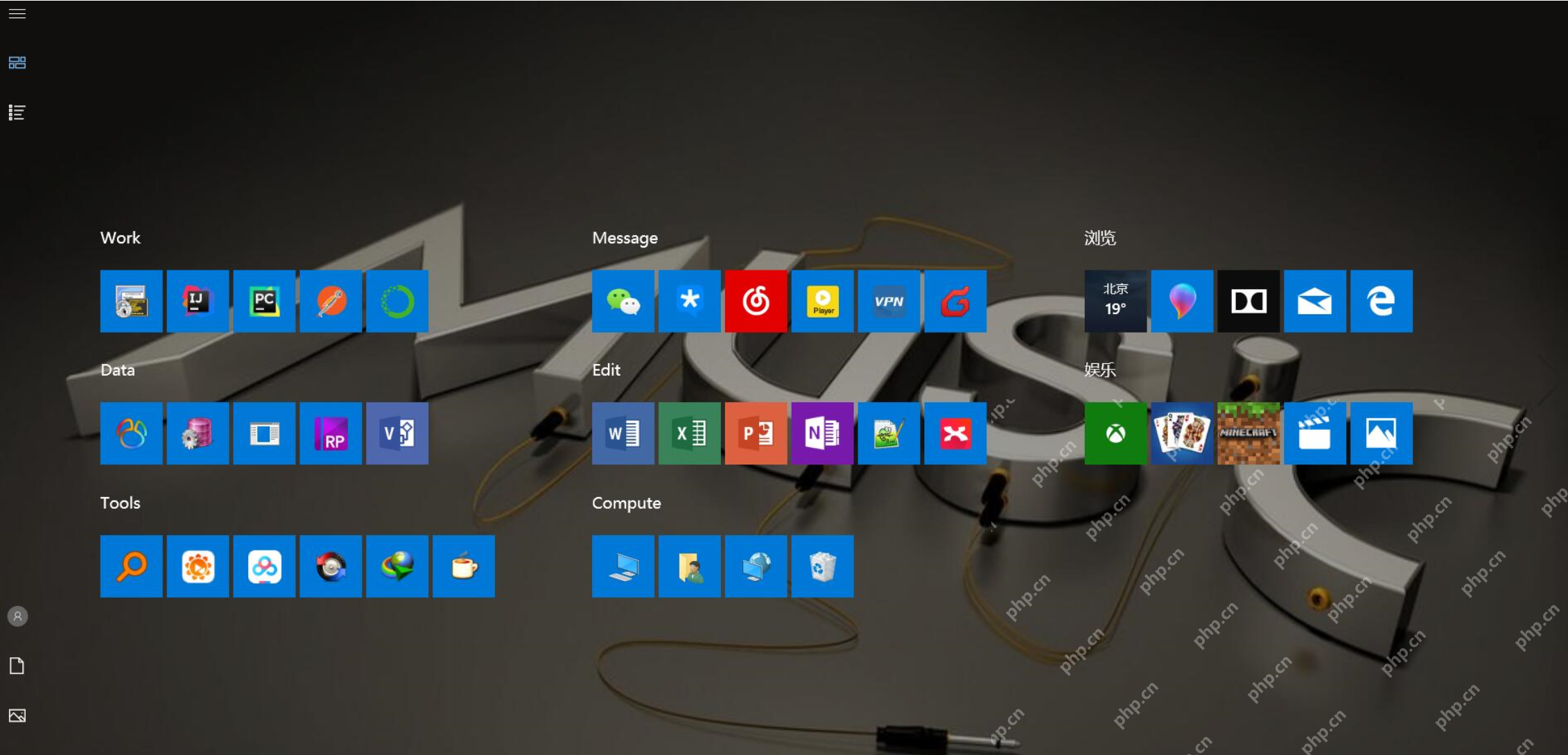Launch PowerPoint tile

(x=756, y=433)
